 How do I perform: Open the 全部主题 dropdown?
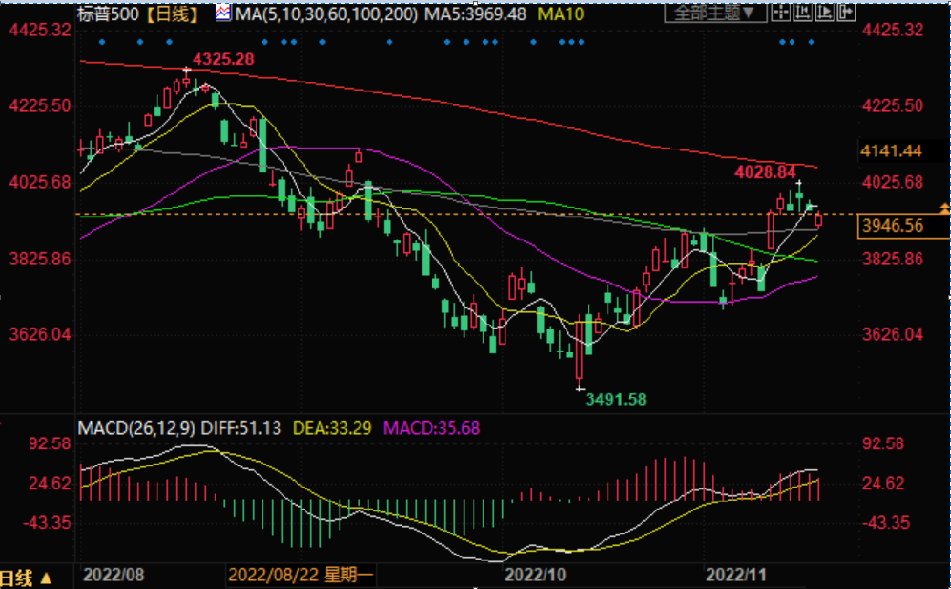(x=716, y=12)
